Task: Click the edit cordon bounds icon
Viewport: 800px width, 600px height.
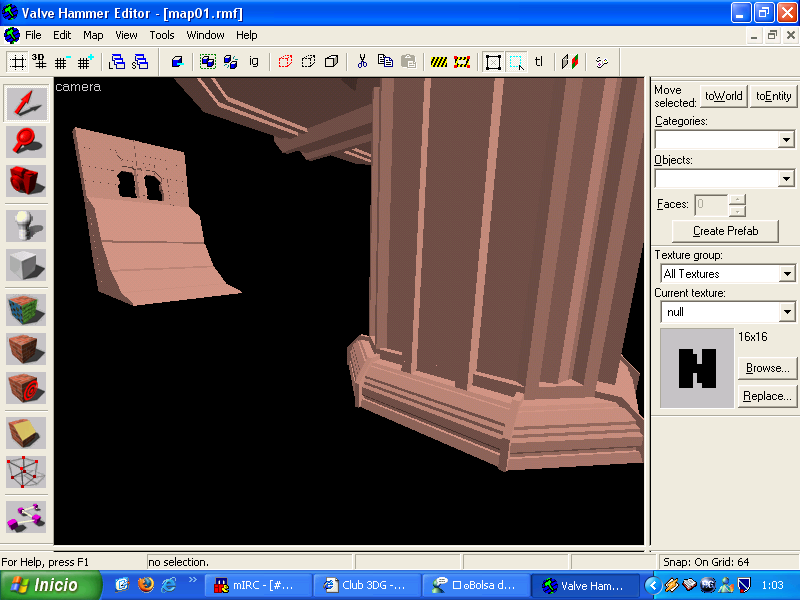Action: 462,62
